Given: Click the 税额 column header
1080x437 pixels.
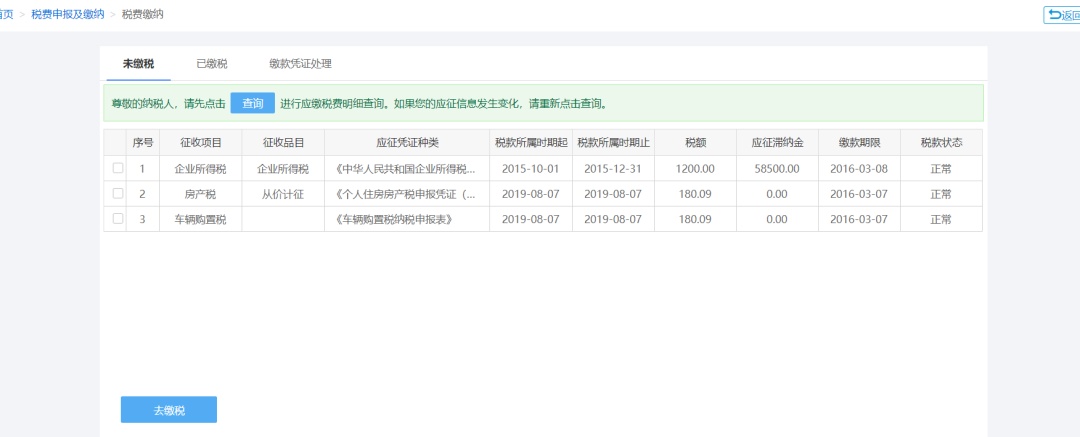Looking at the screenshot, I should [x=695, y=142].
